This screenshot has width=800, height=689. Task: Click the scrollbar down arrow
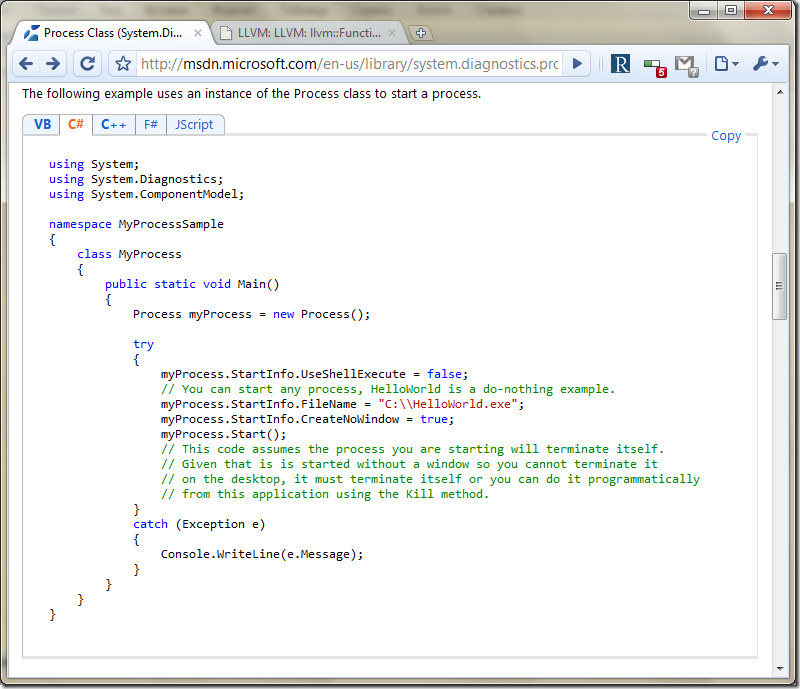(x=780, y=668)
